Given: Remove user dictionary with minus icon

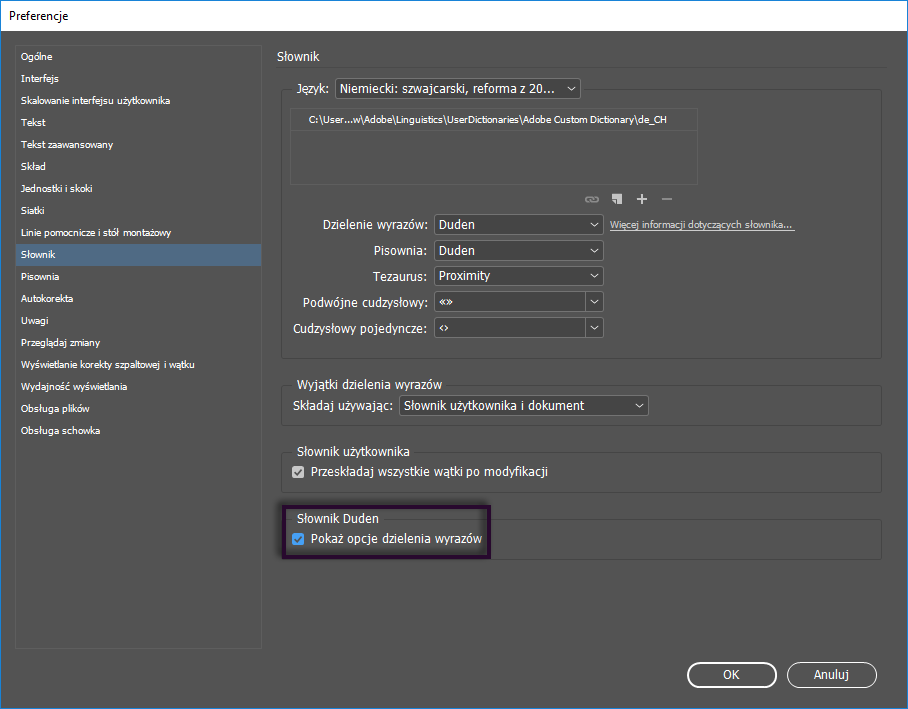Looking at the screenshot, I should coord(667,199).
